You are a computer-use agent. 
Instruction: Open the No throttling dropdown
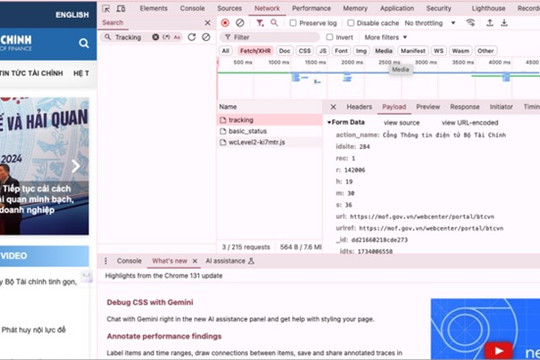[430, 23]
